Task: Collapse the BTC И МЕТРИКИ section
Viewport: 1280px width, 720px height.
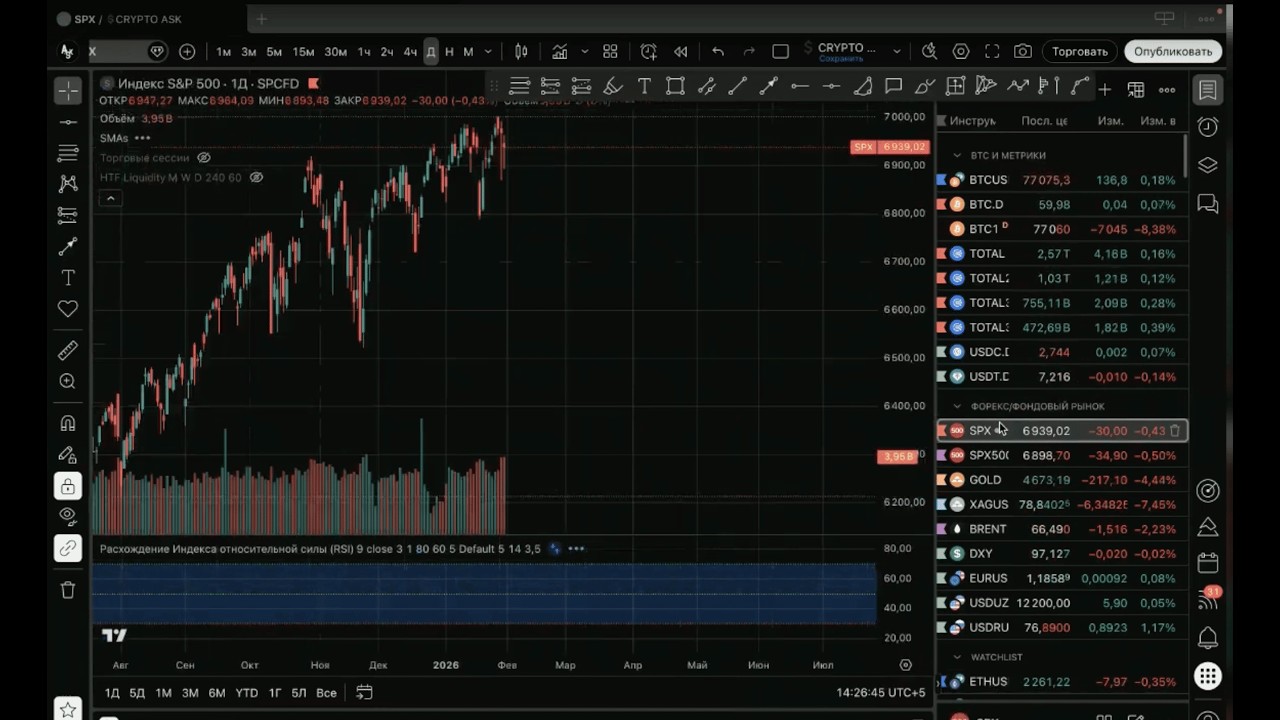Action: 957,156
